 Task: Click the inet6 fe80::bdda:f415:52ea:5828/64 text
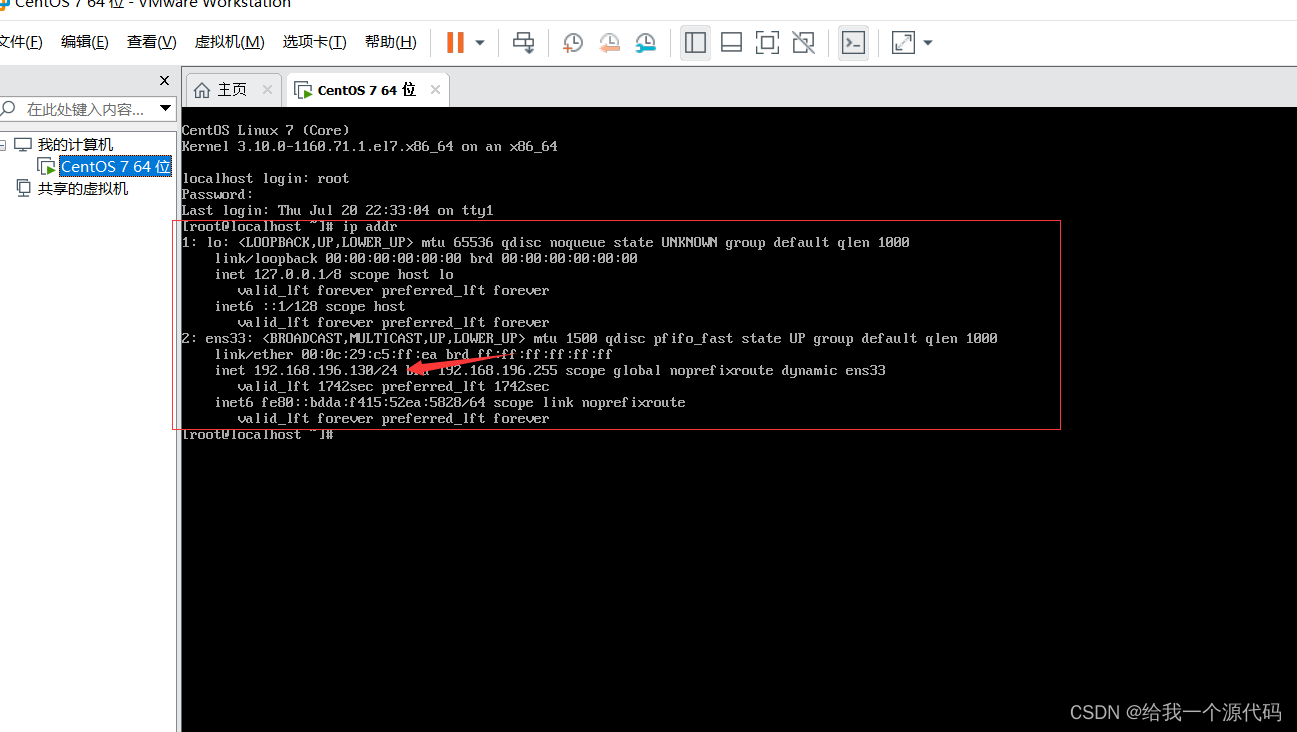pyautogui.click(x=349, y=403)
